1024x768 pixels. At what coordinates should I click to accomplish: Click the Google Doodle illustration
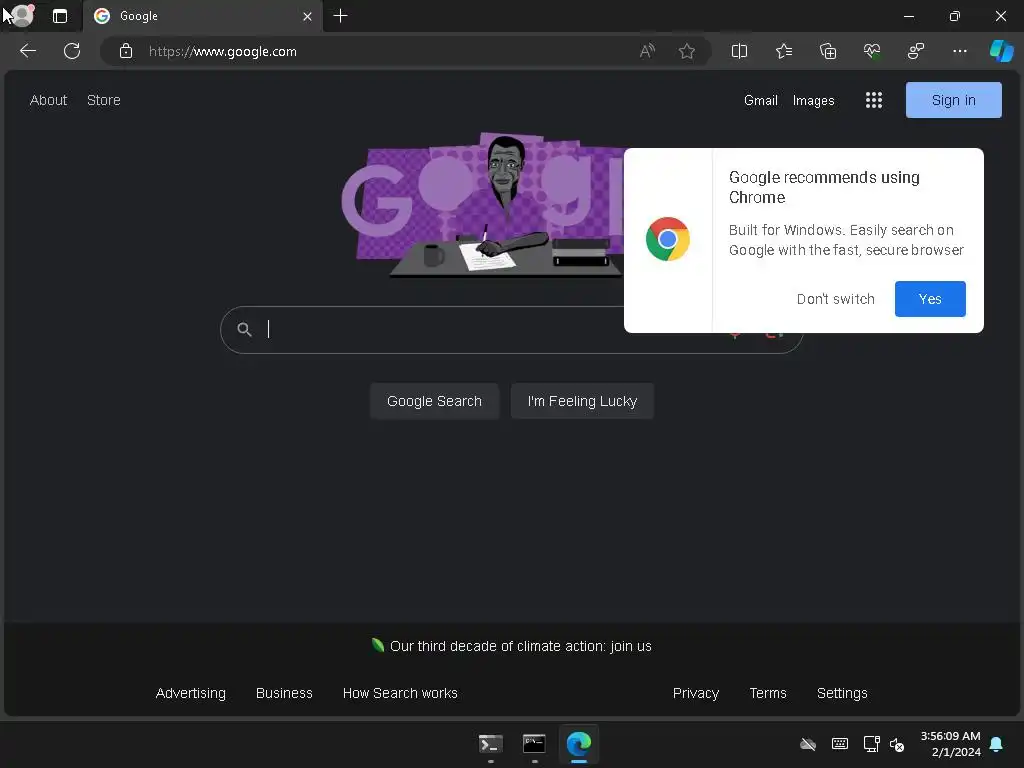(483, 206)
